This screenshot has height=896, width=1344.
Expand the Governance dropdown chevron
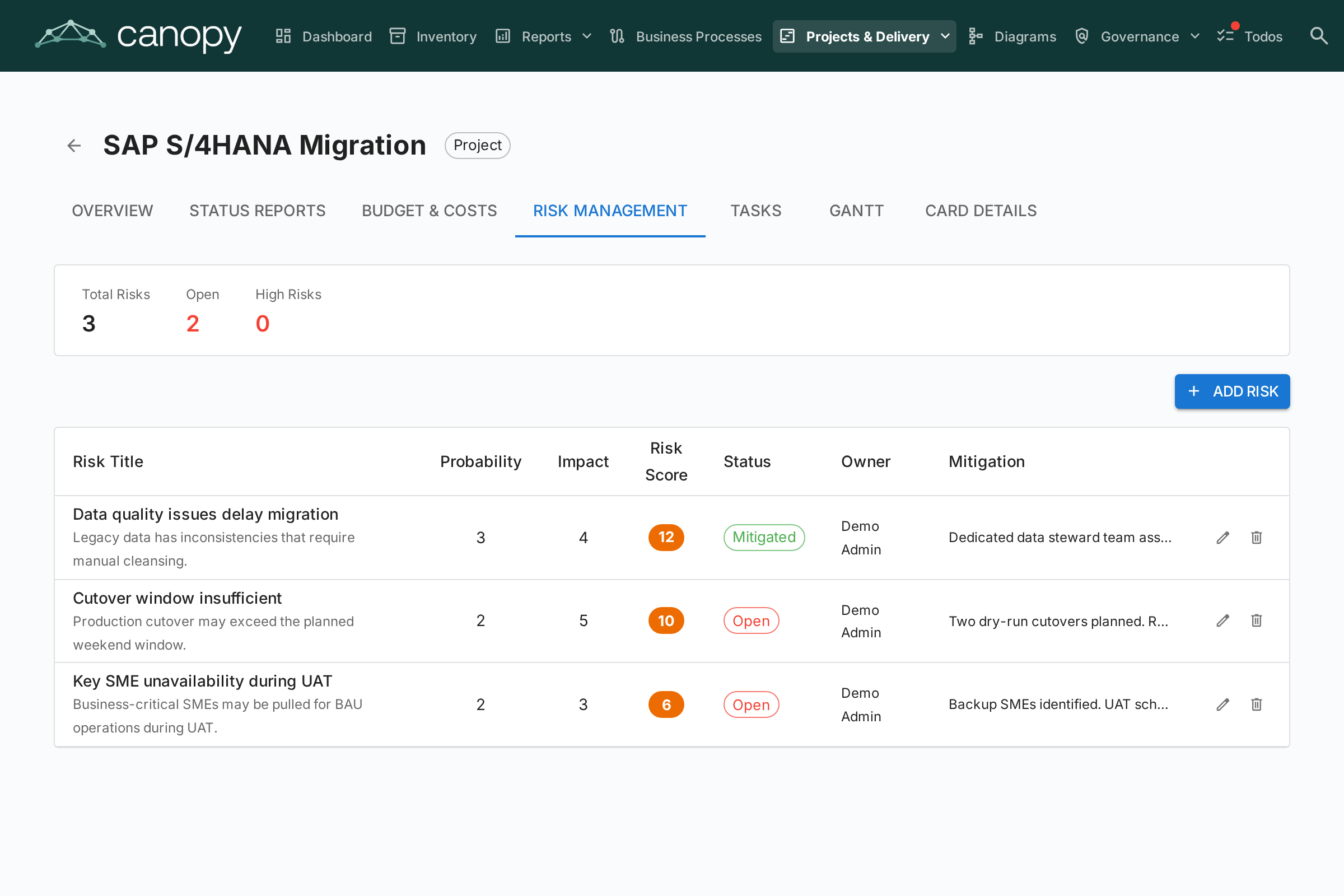point(1195,36)
